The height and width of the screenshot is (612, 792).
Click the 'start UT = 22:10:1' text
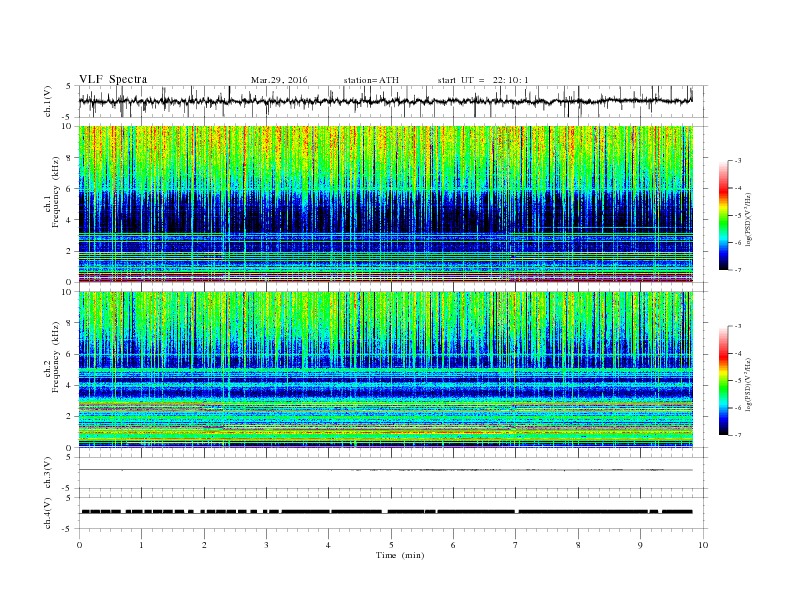coord(483,80)
